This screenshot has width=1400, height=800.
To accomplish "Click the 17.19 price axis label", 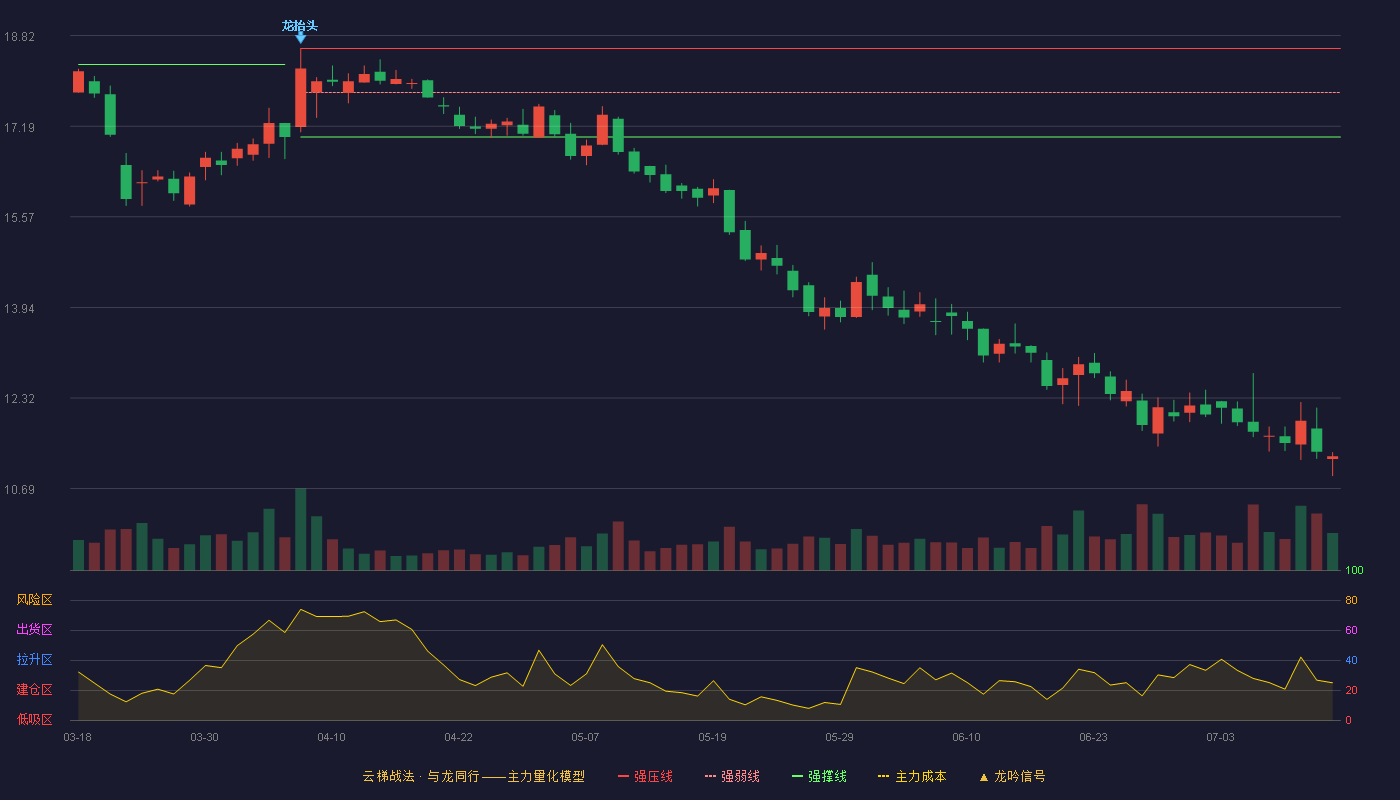I will tap(19, 127).
